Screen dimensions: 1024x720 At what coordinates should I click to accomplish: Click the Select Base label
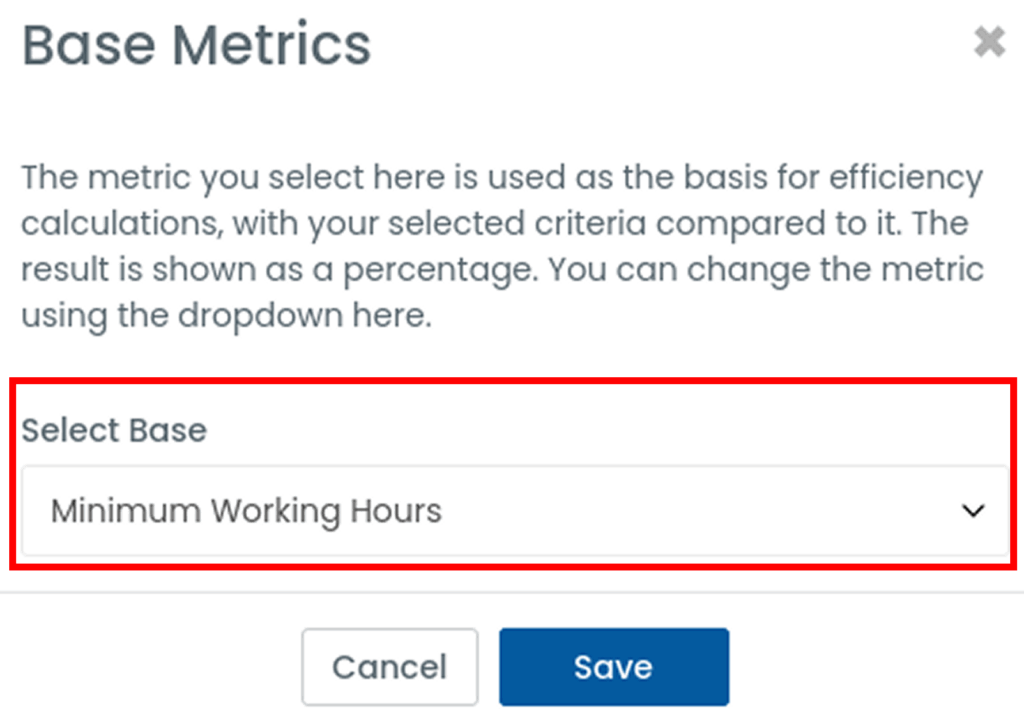114,430
